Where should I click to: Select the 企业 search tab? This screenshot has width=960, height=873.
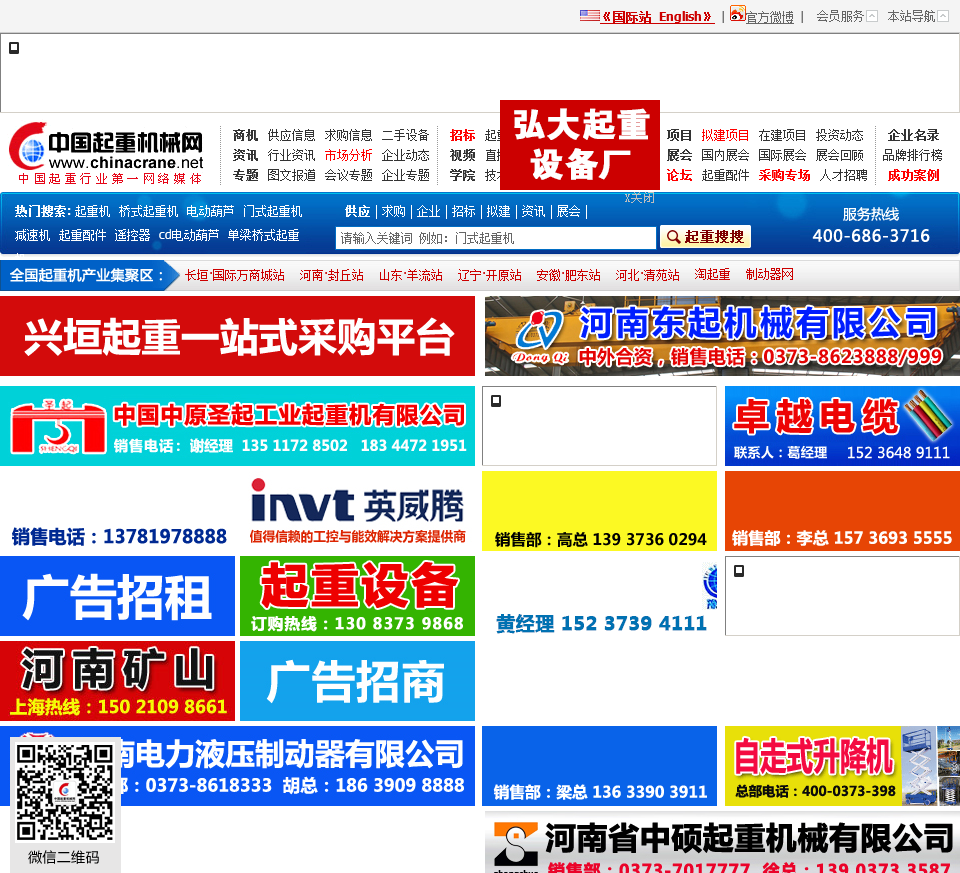click(x=428, y=212)
